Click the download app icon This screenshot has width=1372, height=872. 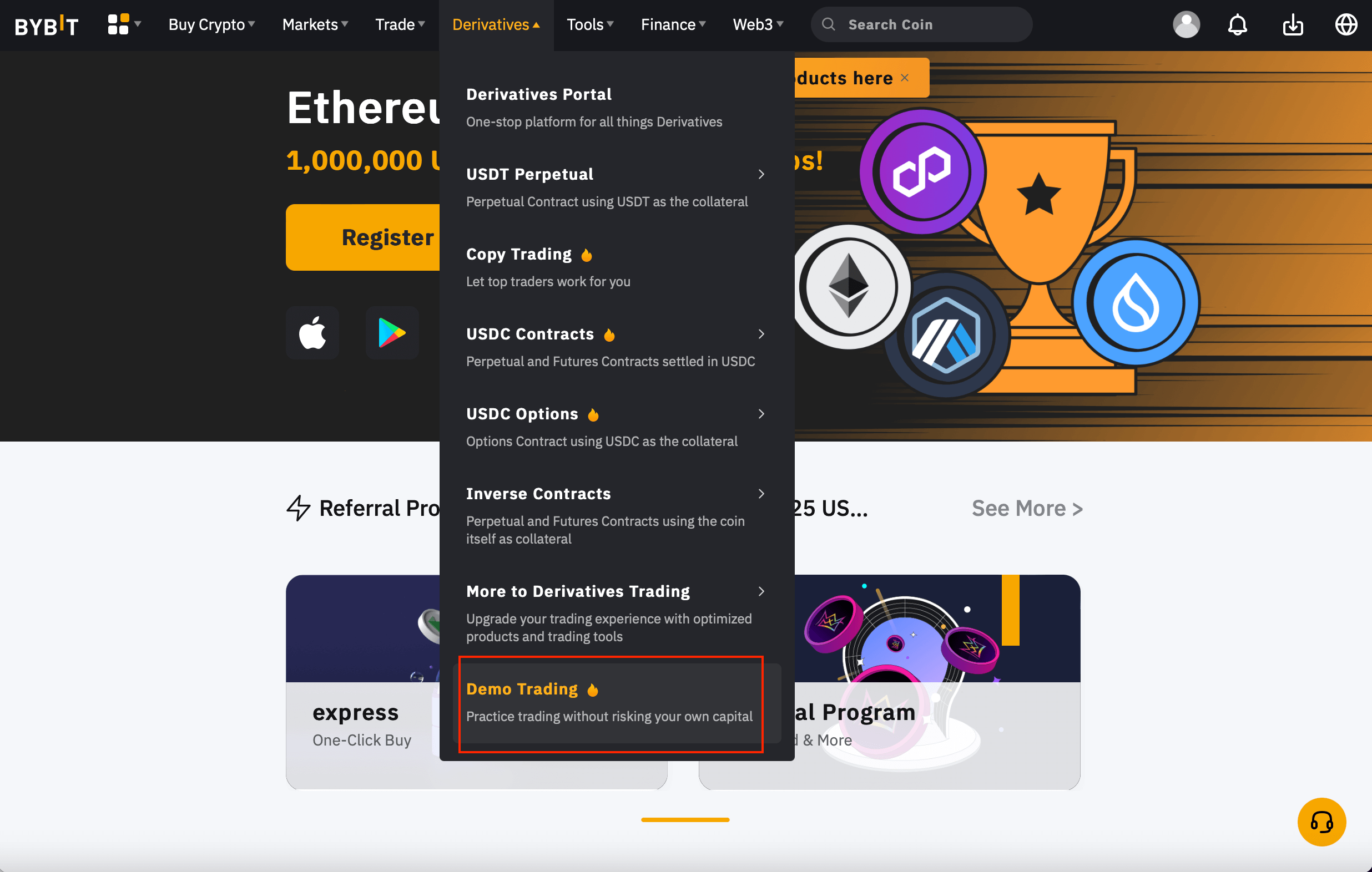click(1294, 25)
